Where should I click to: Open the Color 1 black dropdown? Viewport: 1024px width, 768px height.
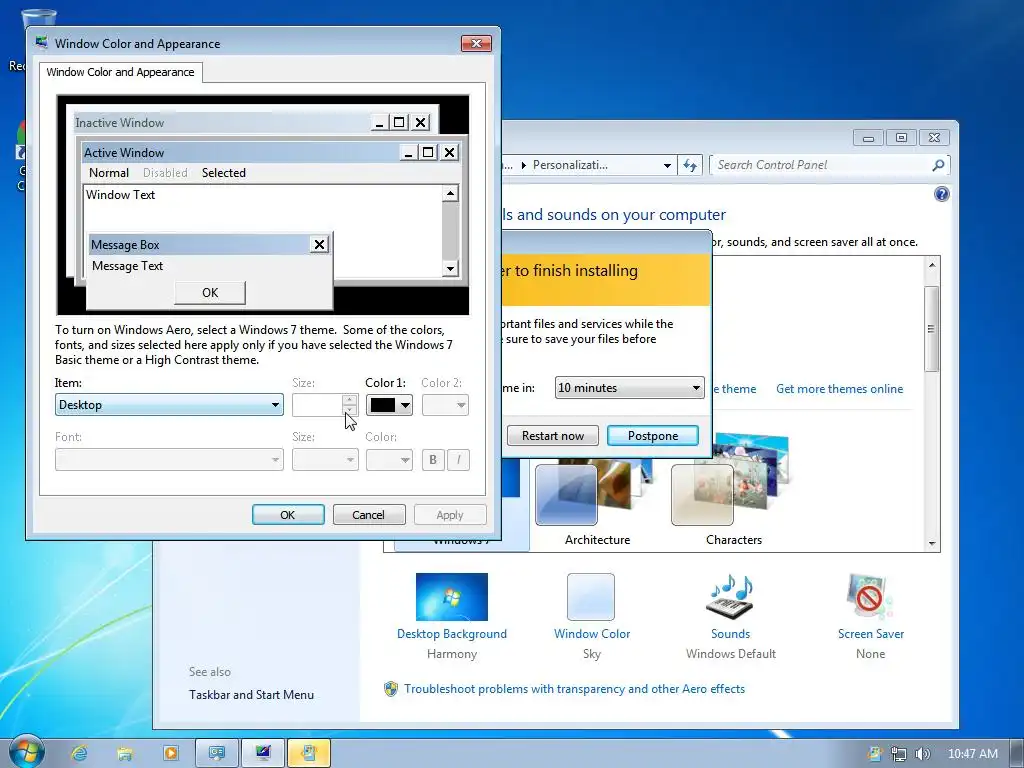[x=389, y=405]
